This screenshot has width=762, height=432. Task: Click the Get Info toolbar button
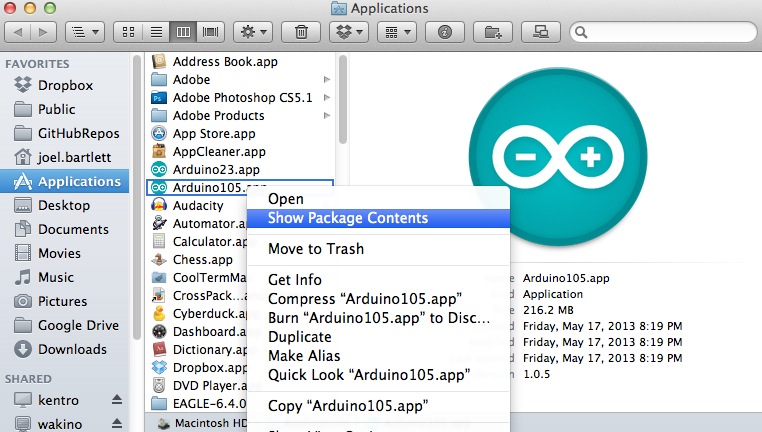pyautogui.click(x=445, y=33)
